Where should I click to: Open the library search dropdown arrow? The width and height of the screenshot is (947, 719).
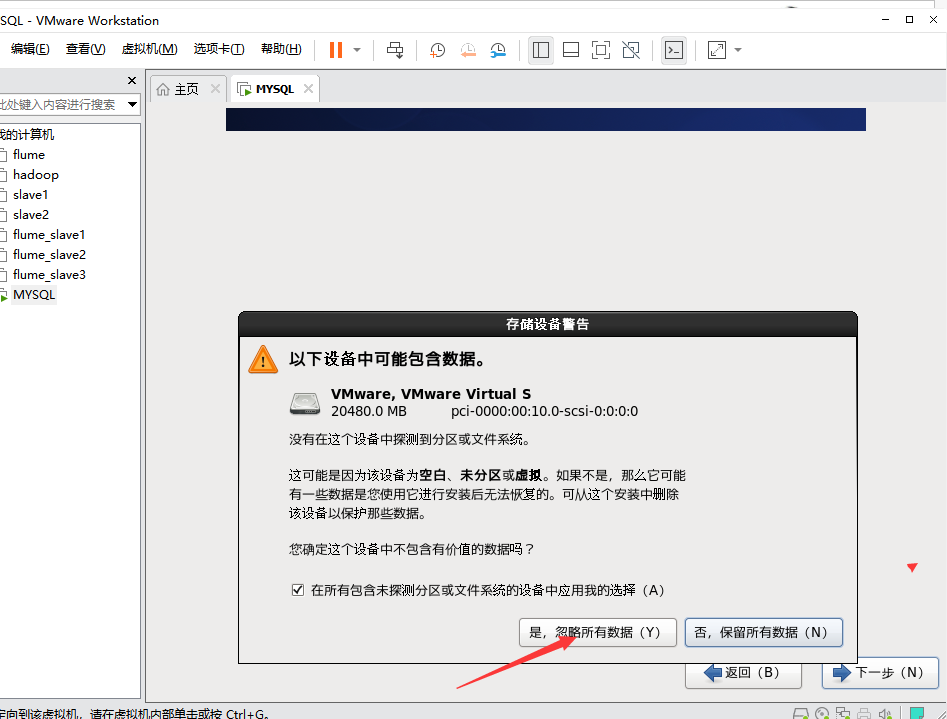tap(132, 105)
